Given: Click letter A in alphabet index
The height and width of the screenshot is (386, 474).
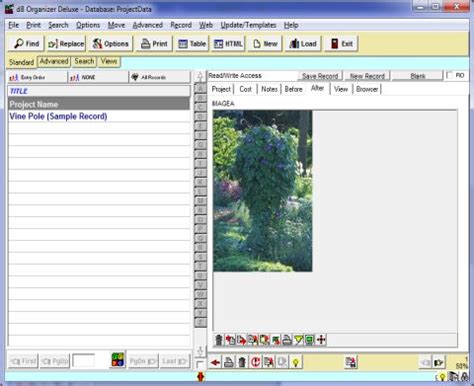Looking at the screenshot, I should pyautogui.click(x=200, y=88).
